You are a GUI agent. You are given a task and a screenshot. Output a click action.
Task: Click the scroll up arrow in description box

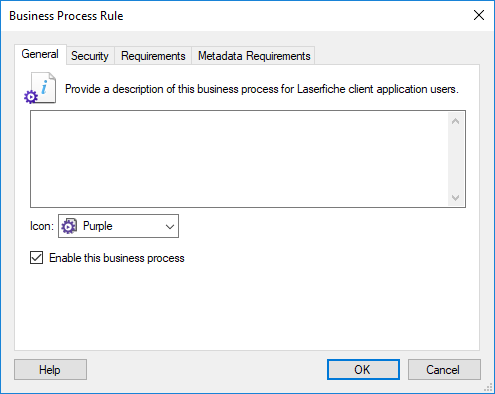455,121
